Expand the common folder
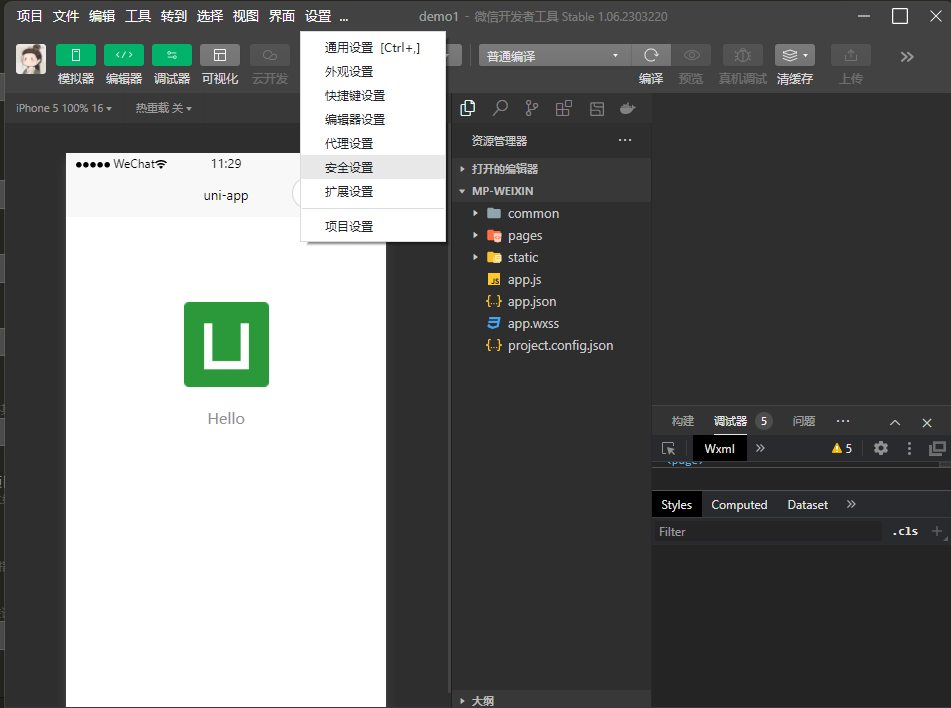This screenshot has width=951, height=708. click(552, 214)
